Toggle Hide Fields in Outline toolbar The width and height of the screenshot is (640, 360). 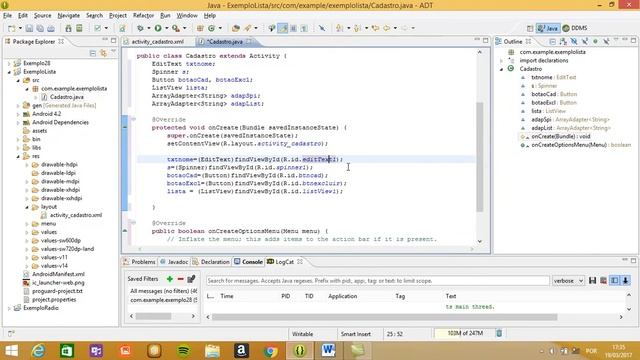574,41
